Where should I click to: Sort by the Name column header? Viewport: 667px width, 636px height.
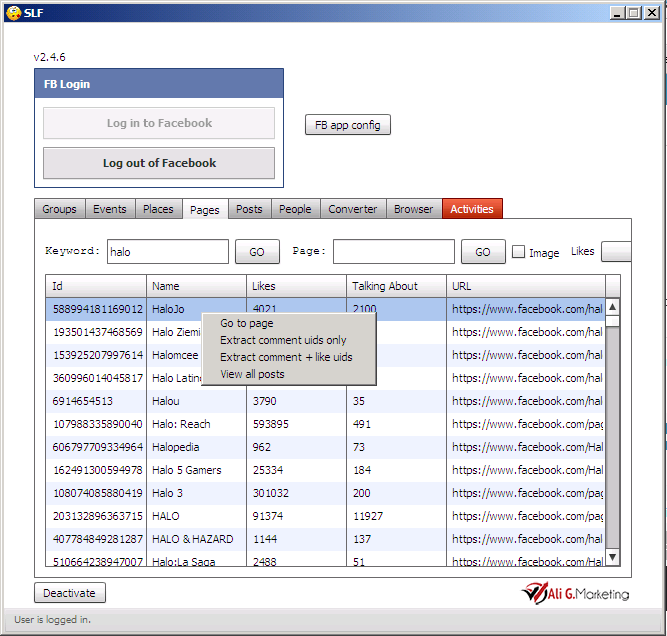click(x=197, y=286)
